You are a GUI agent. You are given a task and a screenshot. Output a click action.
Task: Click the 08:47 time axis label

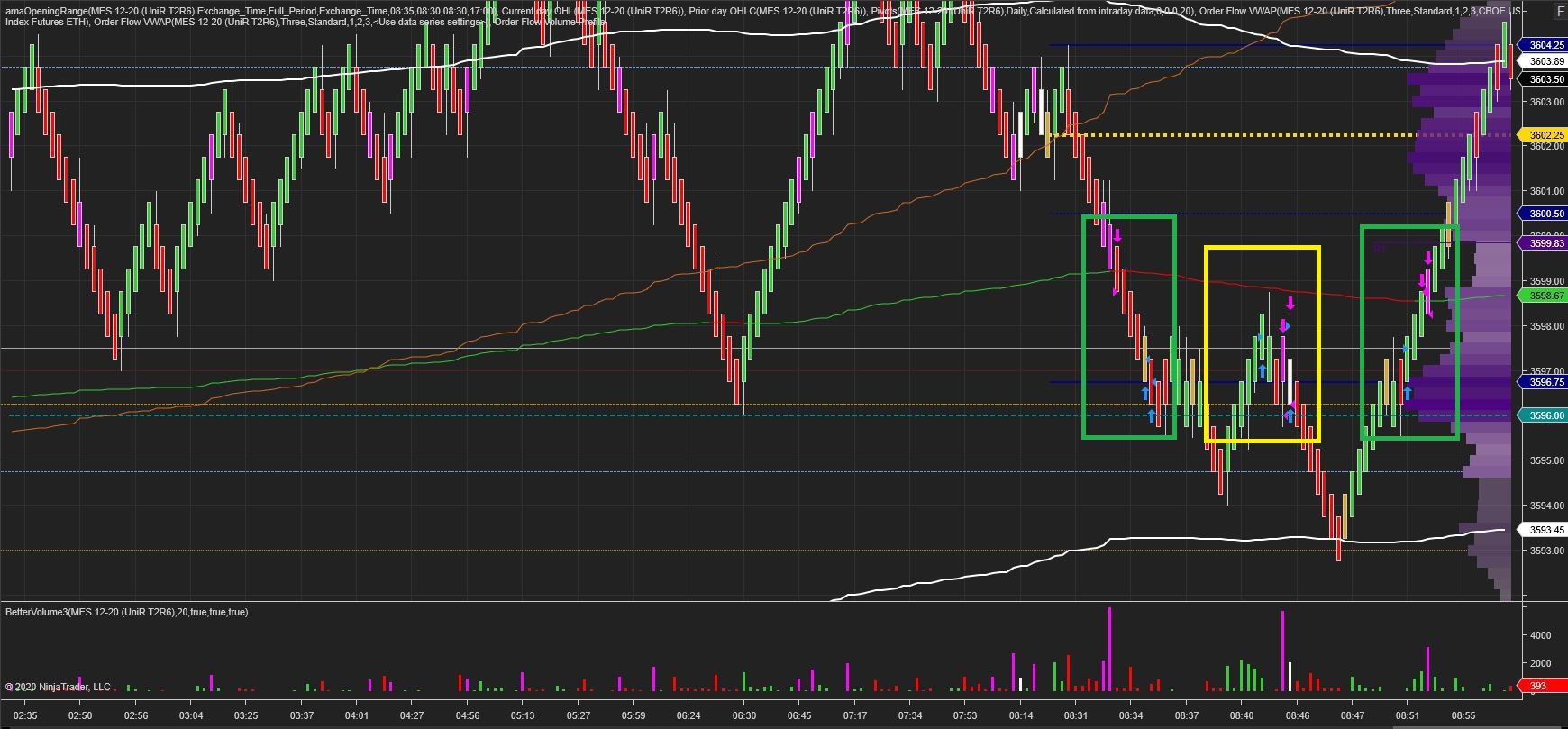(x=1352, y=715)
